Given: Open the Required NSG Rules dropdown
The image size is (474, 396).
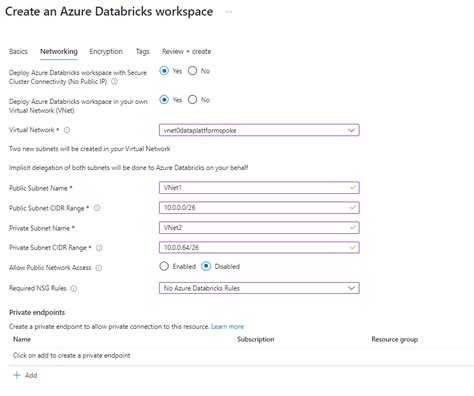Looking at the screenshot, I should click(x=259, y=288).
